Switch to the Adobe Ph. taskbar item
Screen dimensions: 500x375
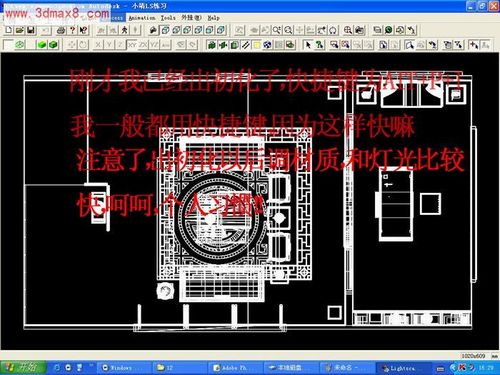(x=235, y=368)
